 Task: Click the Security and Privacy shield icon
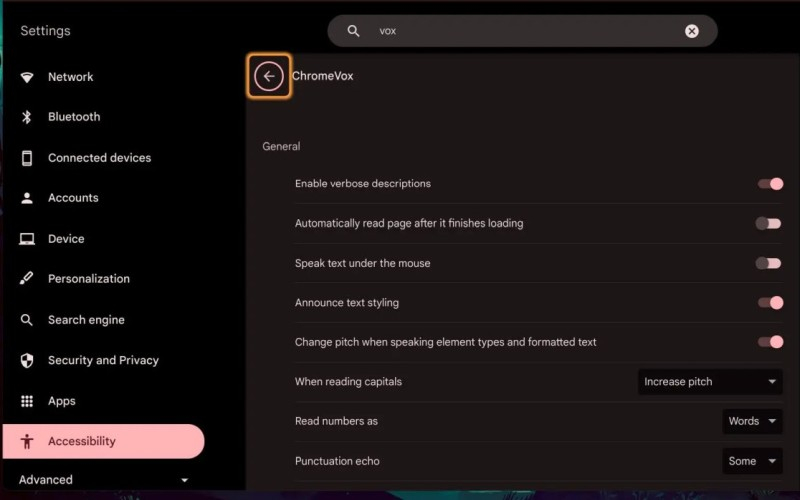[27, 360]
